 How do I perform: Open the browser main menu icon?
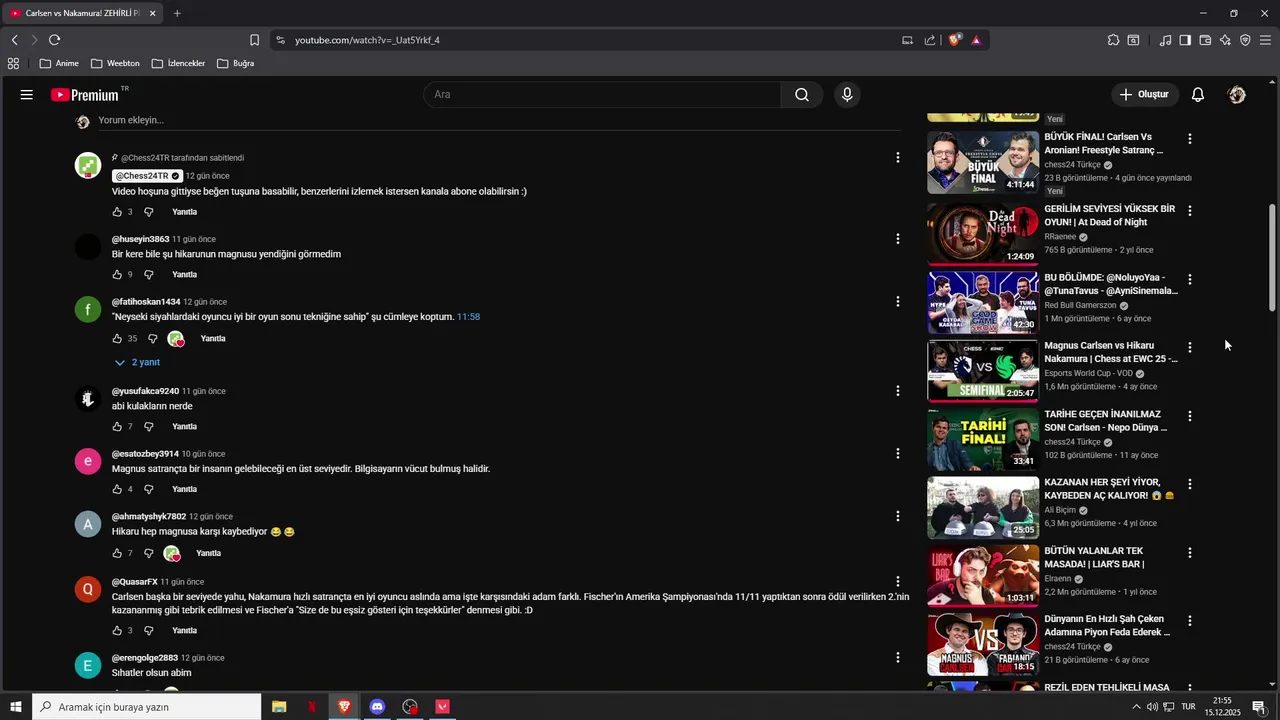pyautogui.click(x=1265, y=40)
